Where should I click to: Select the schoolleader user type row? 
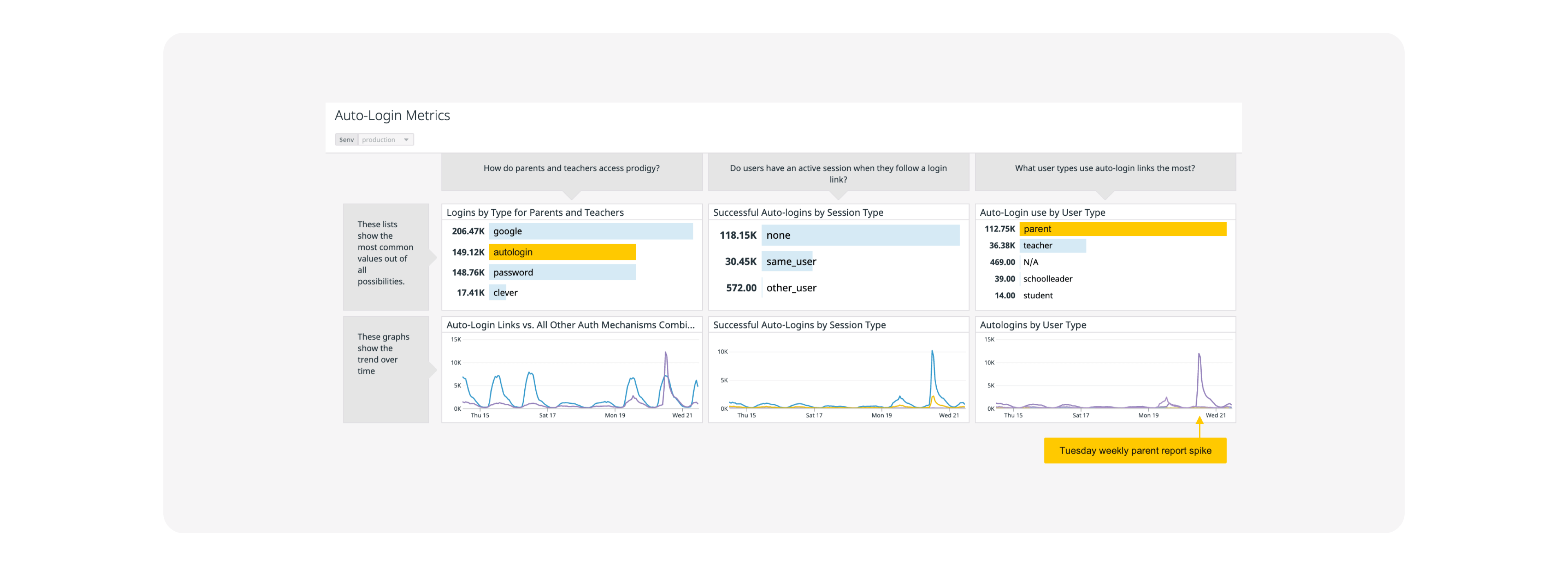[x=1105, y=278]
